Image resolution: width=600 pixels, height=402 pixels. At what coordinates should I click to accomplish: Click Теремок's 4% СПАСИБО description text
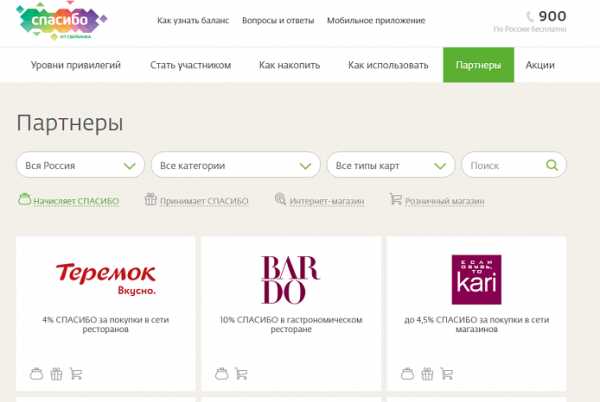106,324
